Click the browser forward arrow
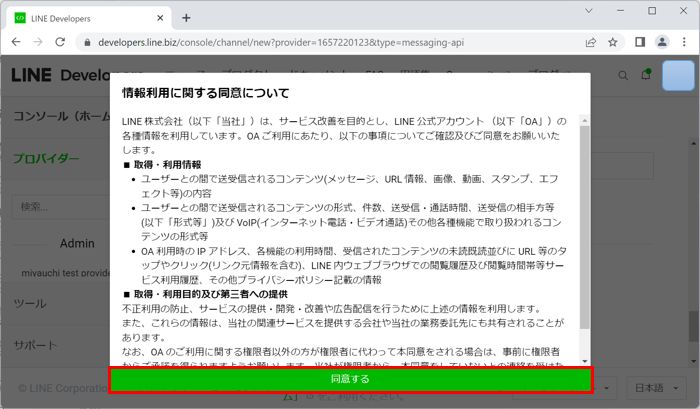The image size is (700, 409). 38,42
